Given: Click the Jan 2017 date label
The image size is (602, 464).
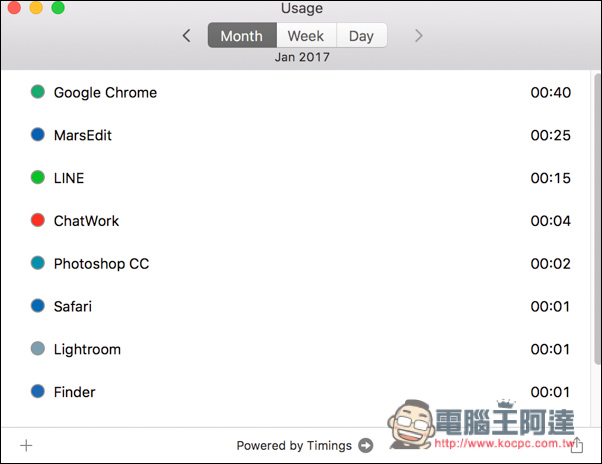Looking at the screenshot, I should [x=302, y=57].
